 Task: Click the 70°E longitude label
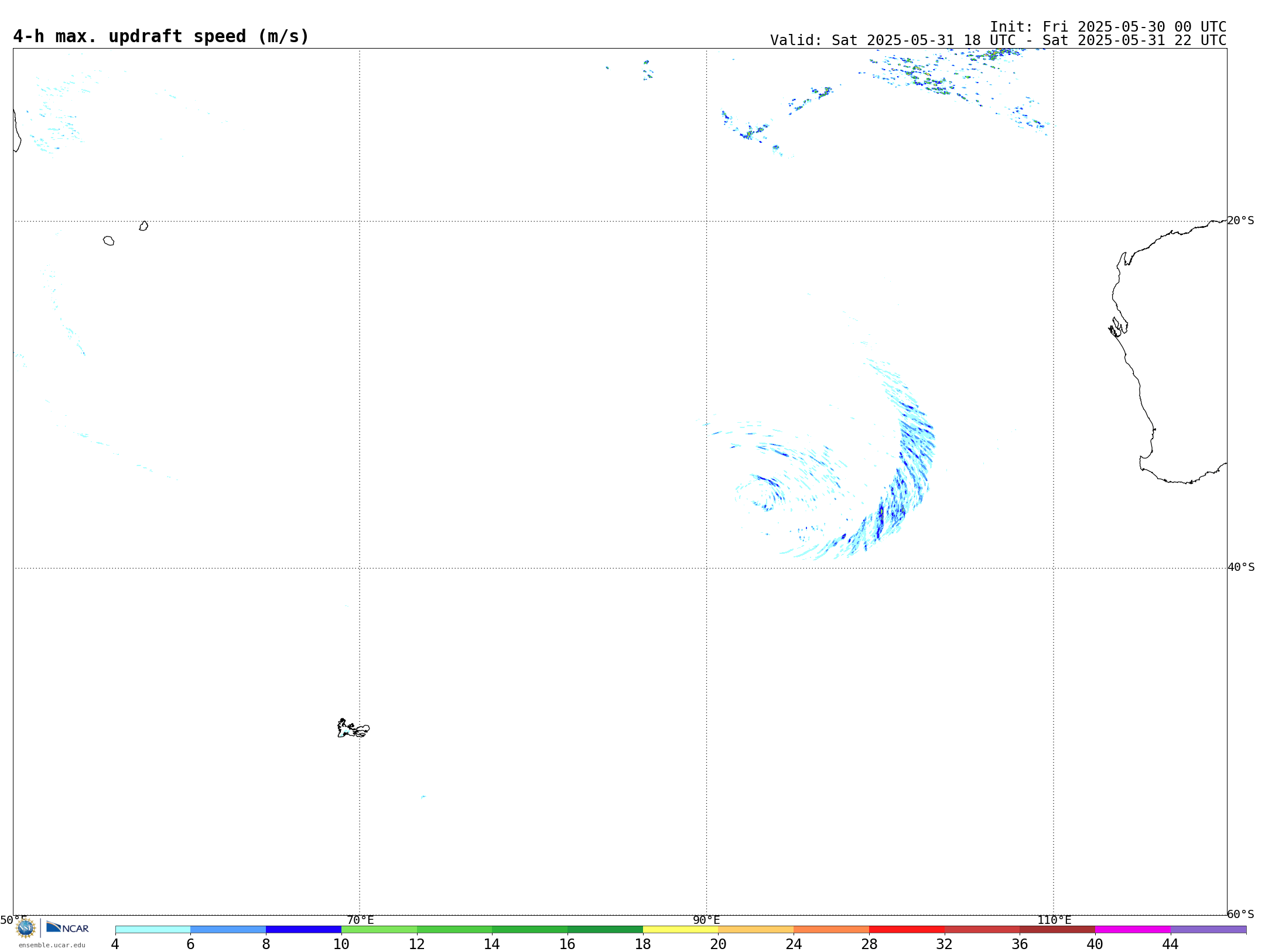[x=360, y=920]
